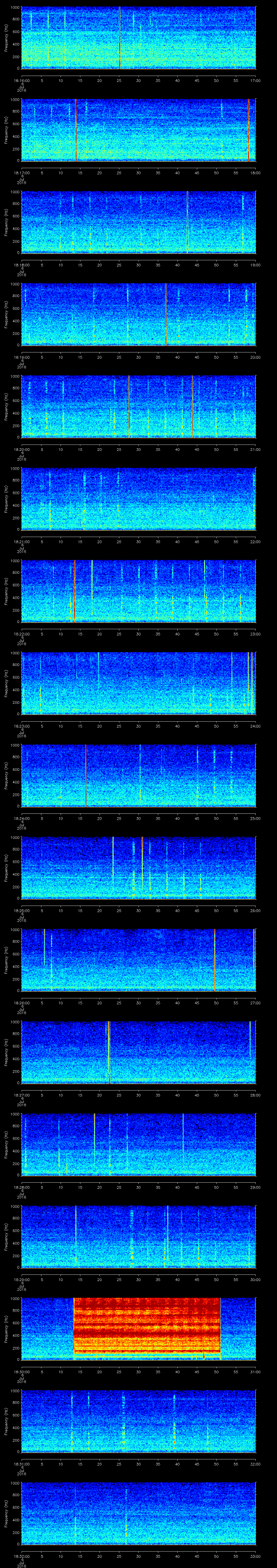
Task: Click the "18:17:00" start time label
Action: tap(21, 173)
